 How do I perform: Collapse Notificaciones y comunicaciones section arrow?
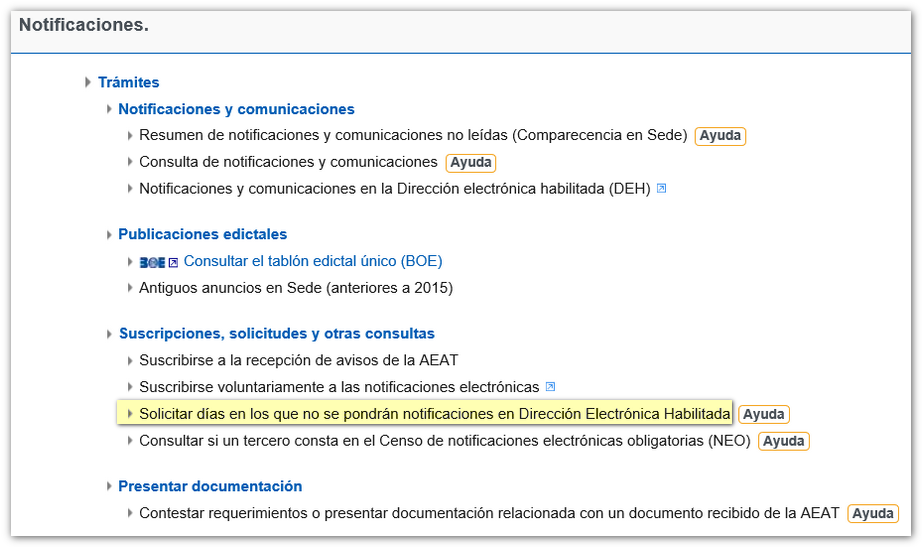pos(109,109)
